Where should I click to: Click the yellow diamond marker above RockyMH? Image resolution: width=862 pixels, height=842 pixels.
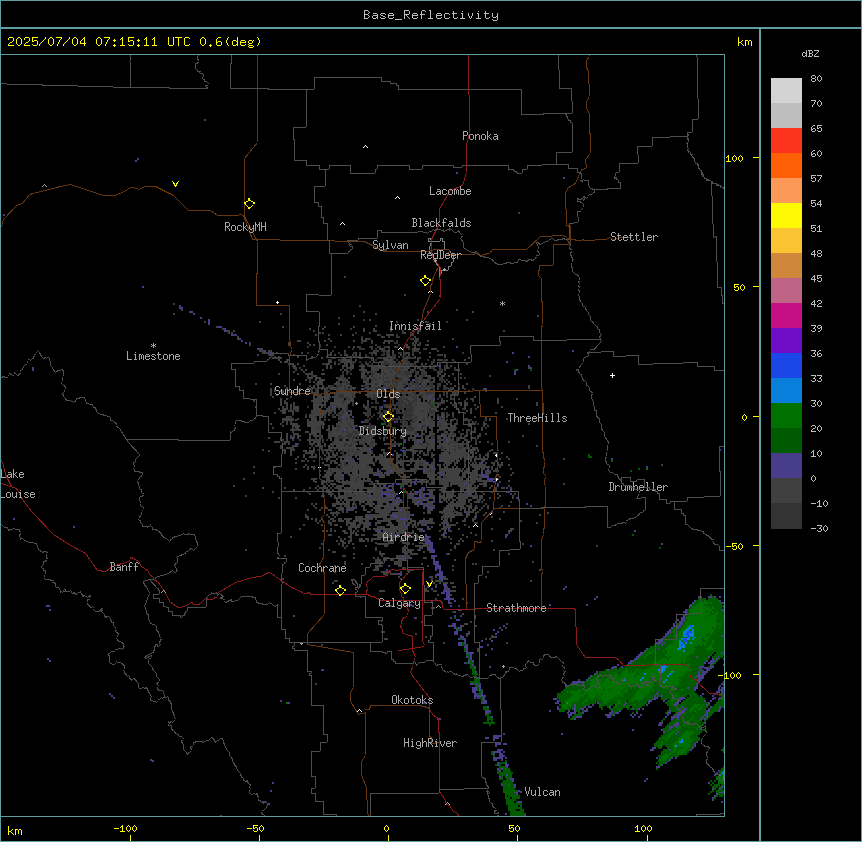point(249,204)
